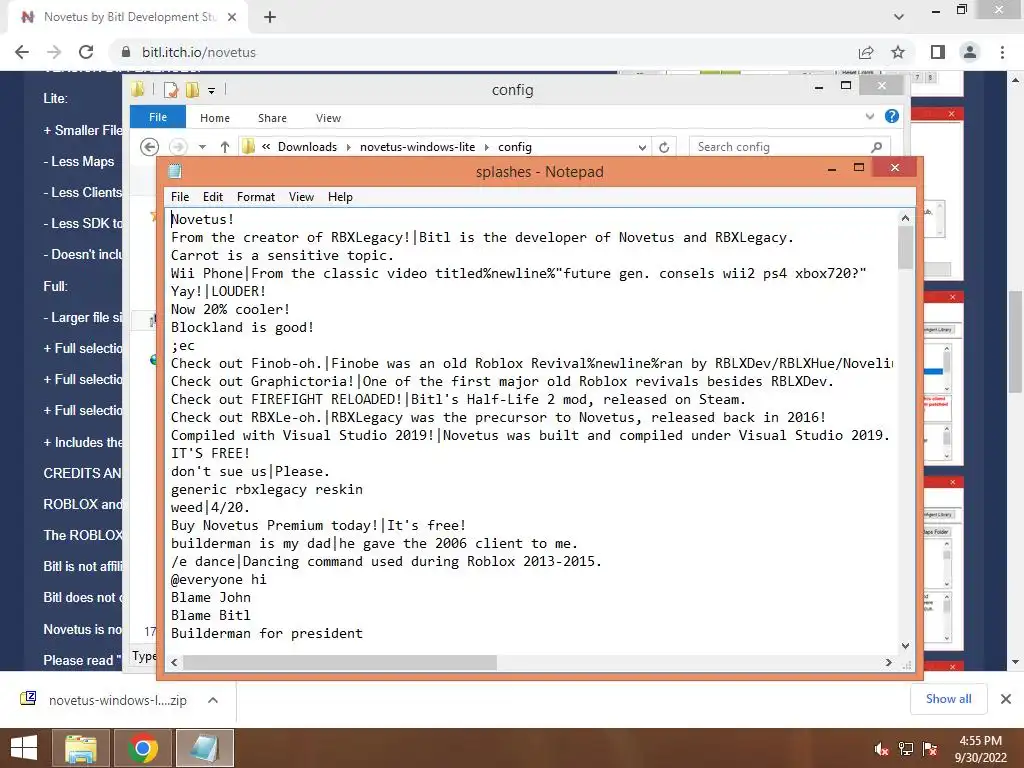Click Notepad horizontal scroll left arrow

[x=174, y=662]
